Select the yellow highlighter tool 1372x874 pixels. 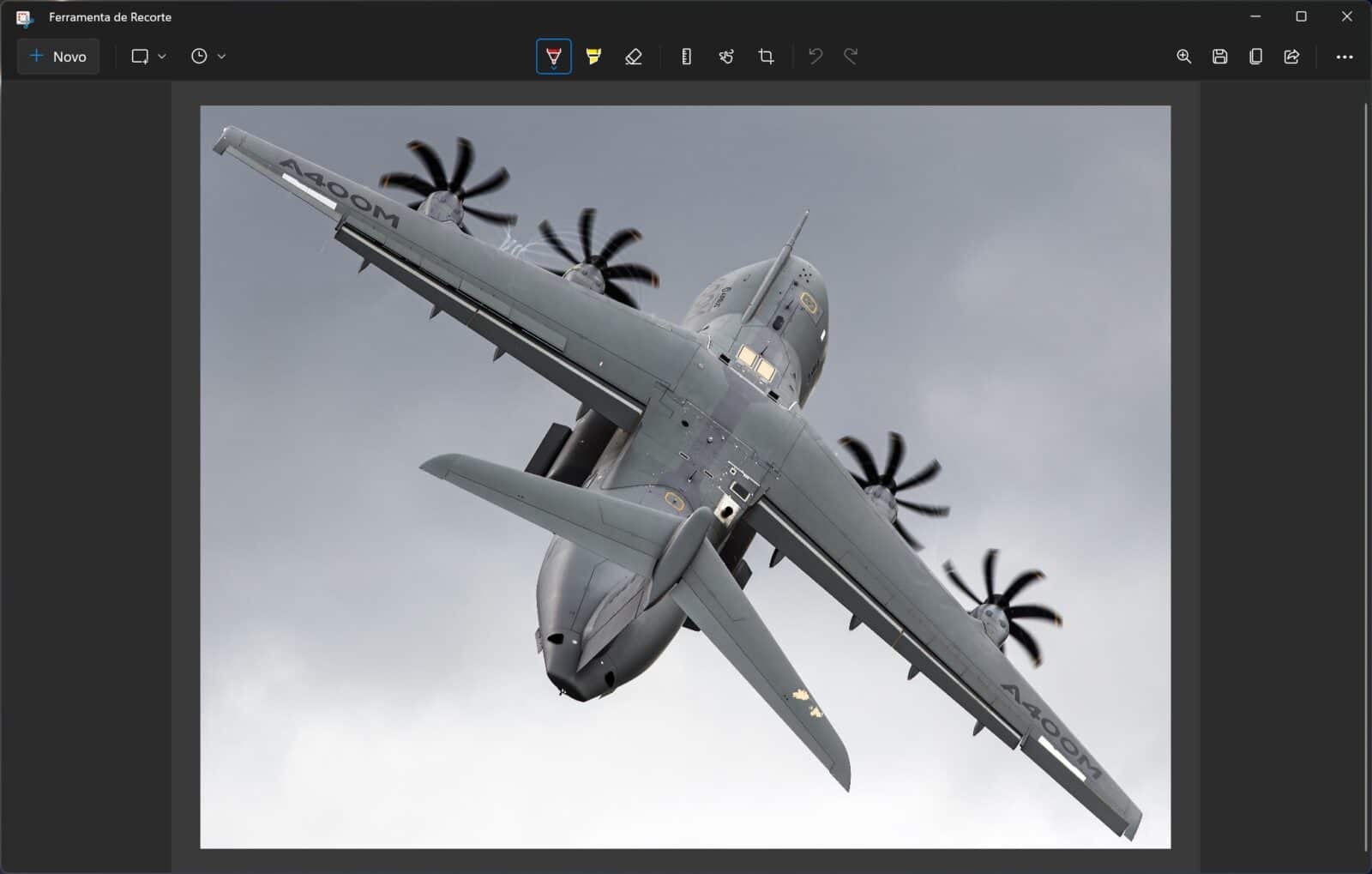593,57
